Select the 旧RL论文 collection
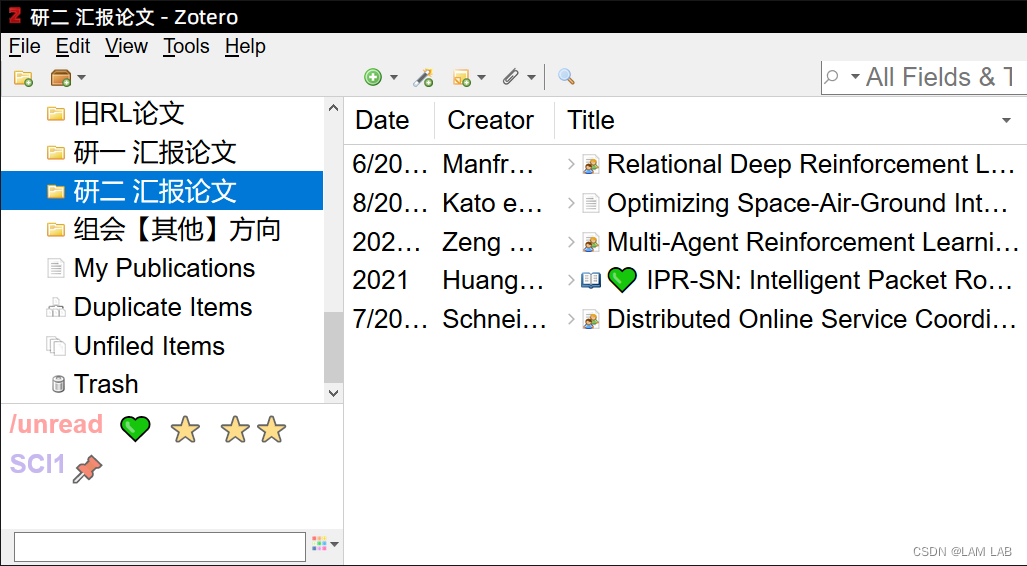Image resolution: width=1027 pixels, height=566 pixels. coord(162,114)
